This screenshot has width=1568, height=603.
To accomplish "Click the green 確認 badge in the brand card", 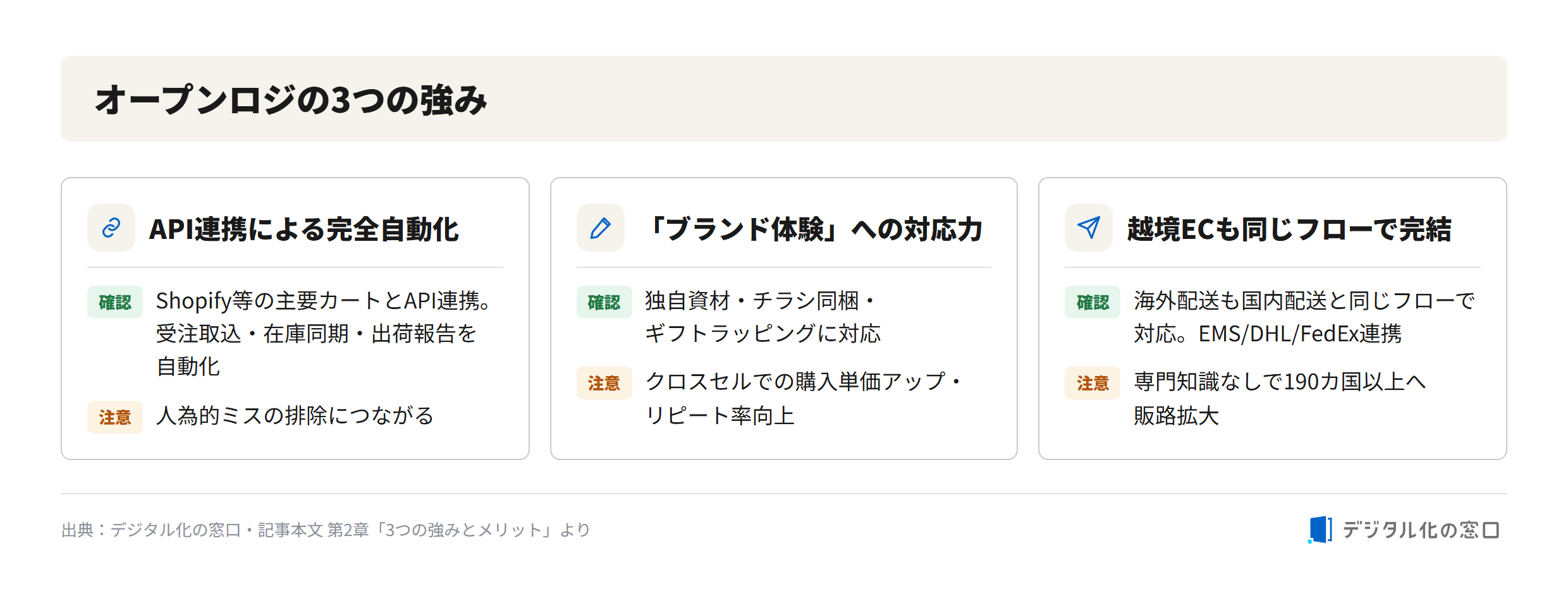I will click(x=604, y=302).
